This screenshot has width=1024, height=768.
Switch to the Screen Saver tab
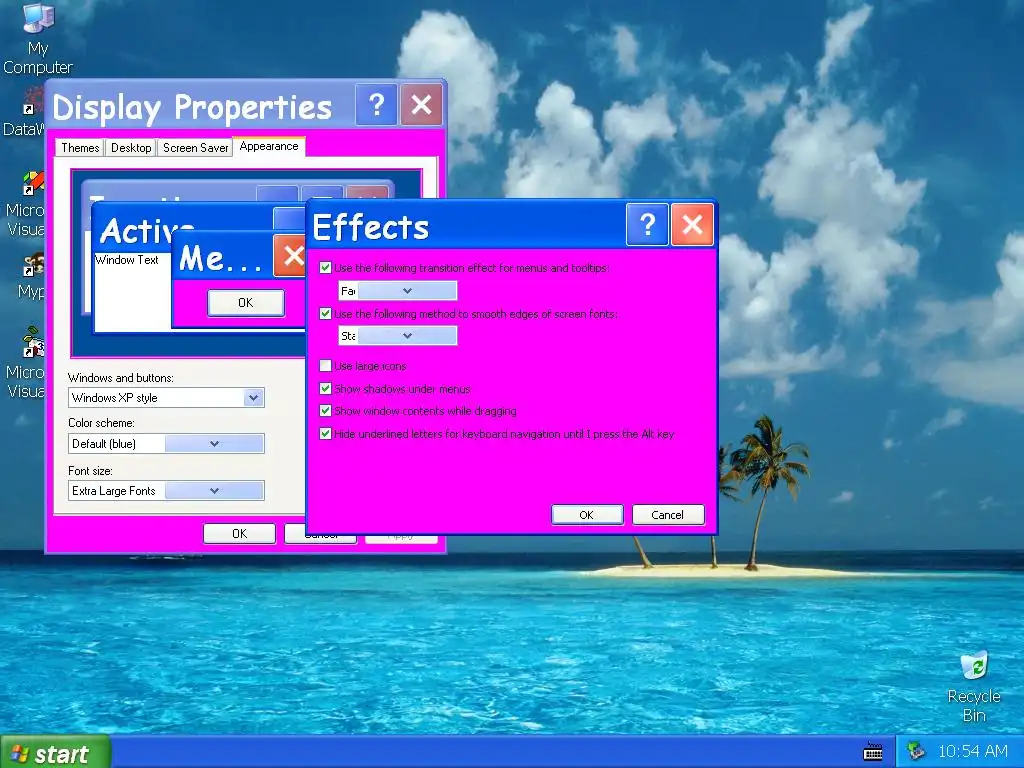click(x=195, y=148)
